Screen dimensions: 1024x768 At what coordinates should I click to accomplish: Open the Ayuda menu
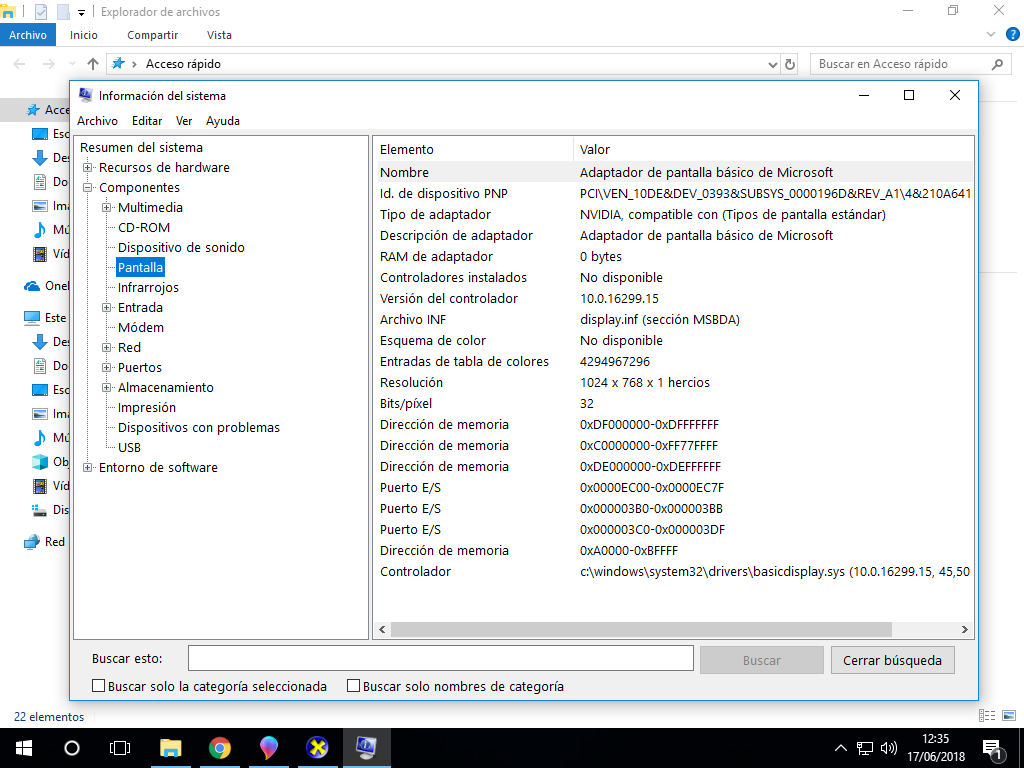tap(222, 121)
